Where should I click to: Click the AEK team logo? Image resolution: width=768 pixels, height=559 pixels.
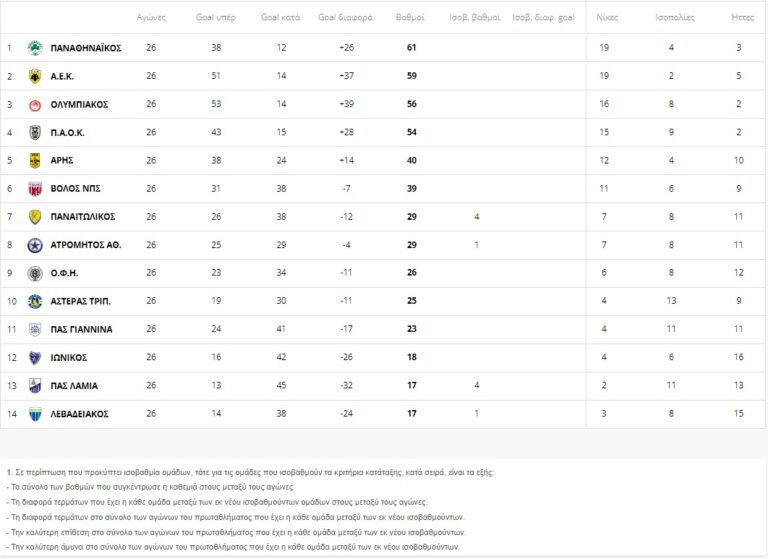point(35,76)
